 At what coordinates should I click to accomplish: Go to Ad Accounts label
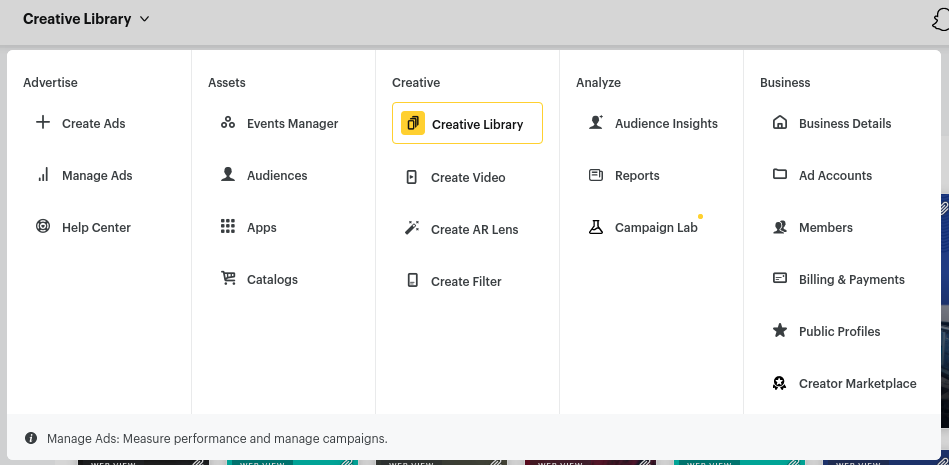tap(835, 176)
